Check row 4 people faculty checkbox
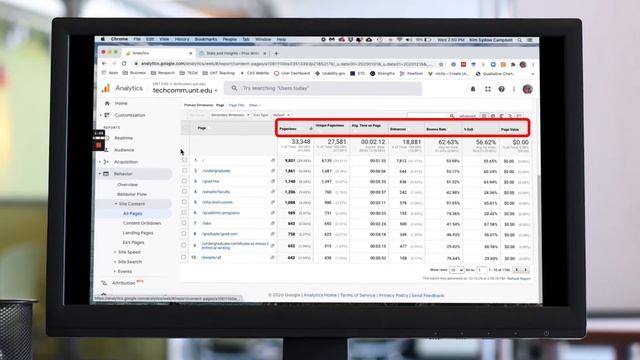Screen dimensions: 640x360 click(184, 191)
